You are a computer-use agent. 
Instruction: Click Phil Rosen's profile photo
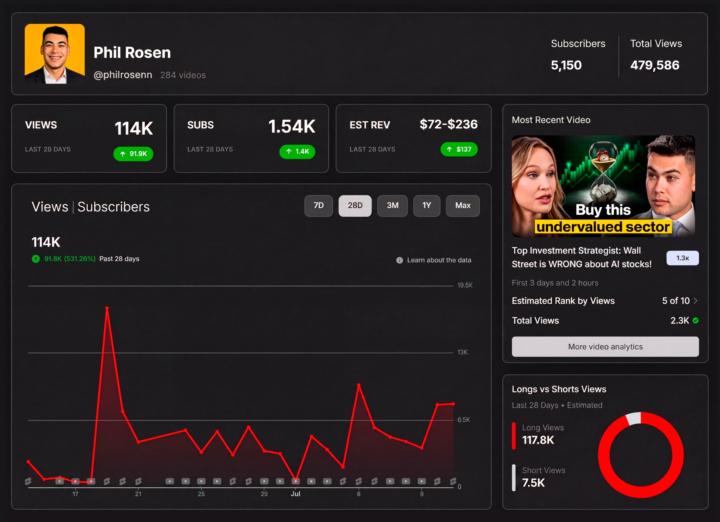coord(55,54)
